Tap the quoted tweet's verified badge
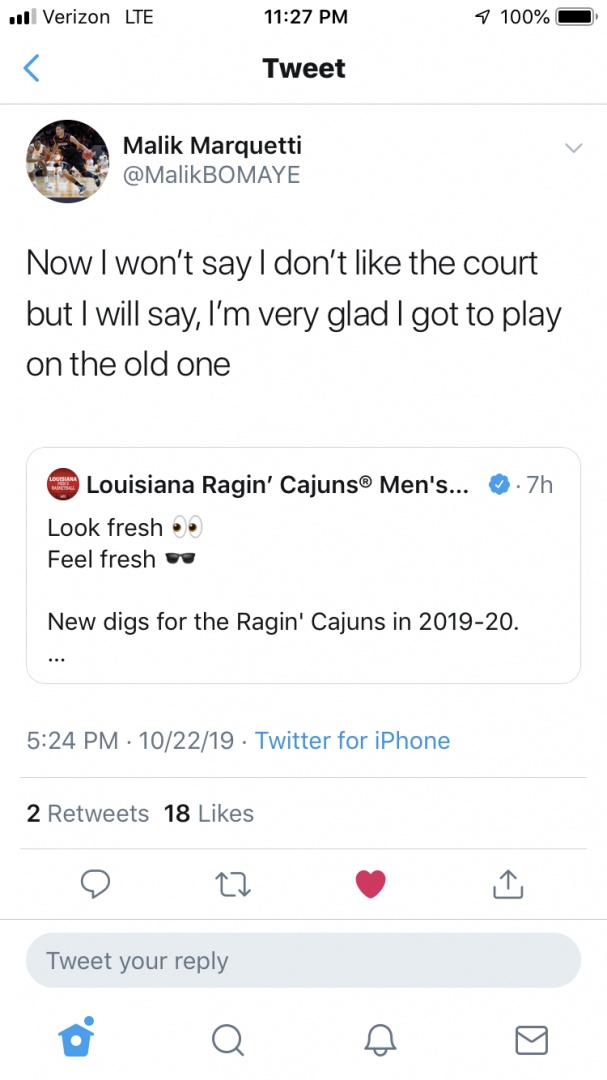Viewport: 607px width, 1080px height. (498, 485)
